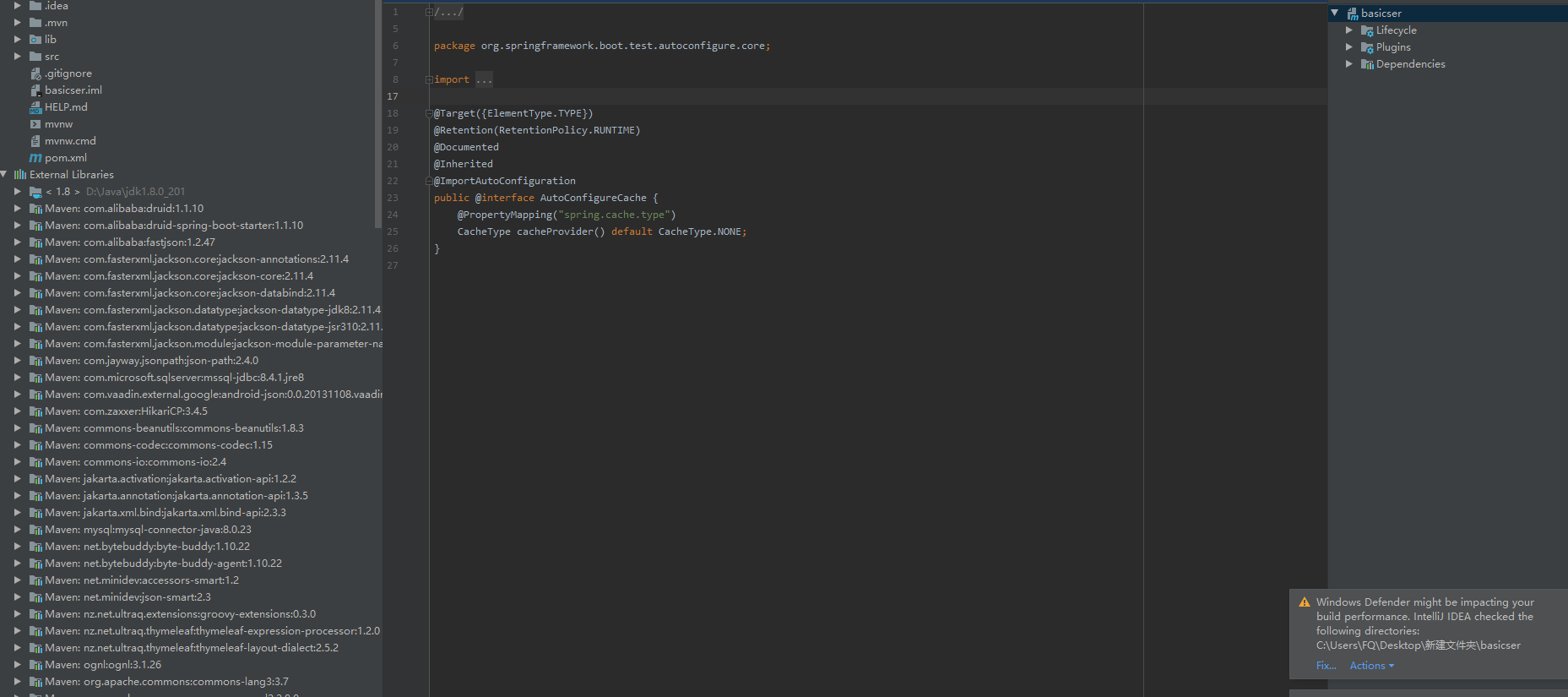Select HELP.md in project tree
1568x697 pixels.
66,107
